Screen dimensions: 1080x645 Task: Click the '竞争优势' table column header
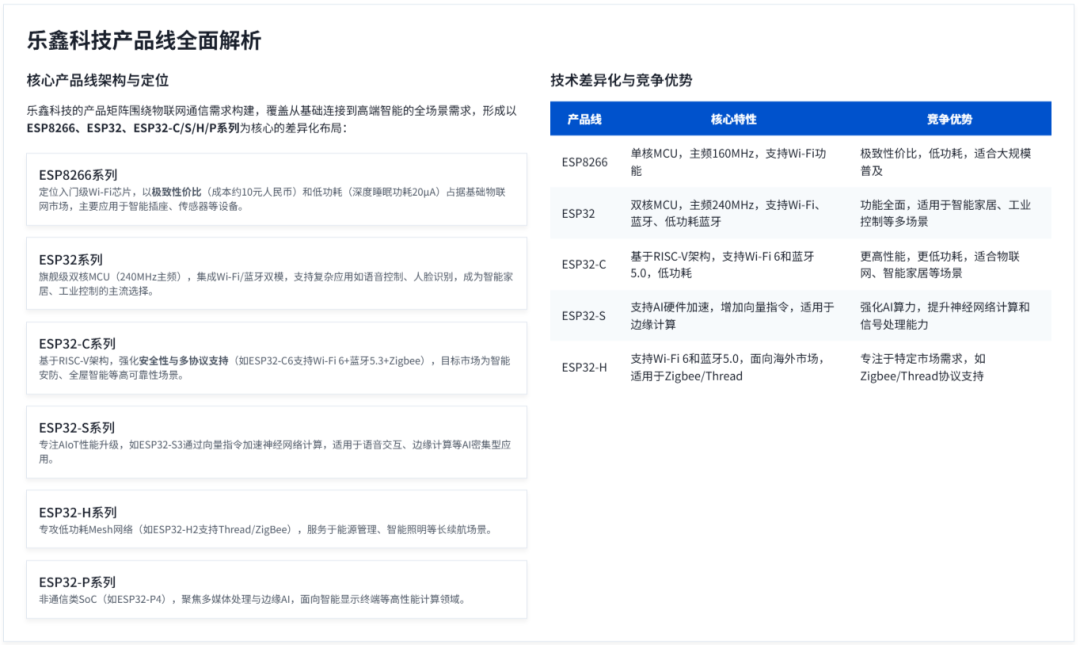click(x=949, y=119)
